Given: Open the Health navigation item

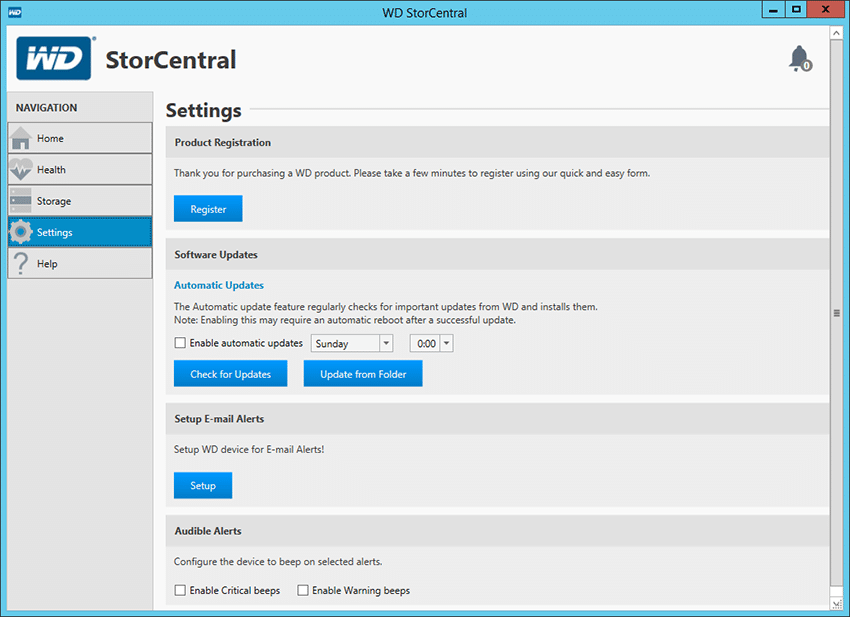Looking at the screenshot, I should 80,169.
